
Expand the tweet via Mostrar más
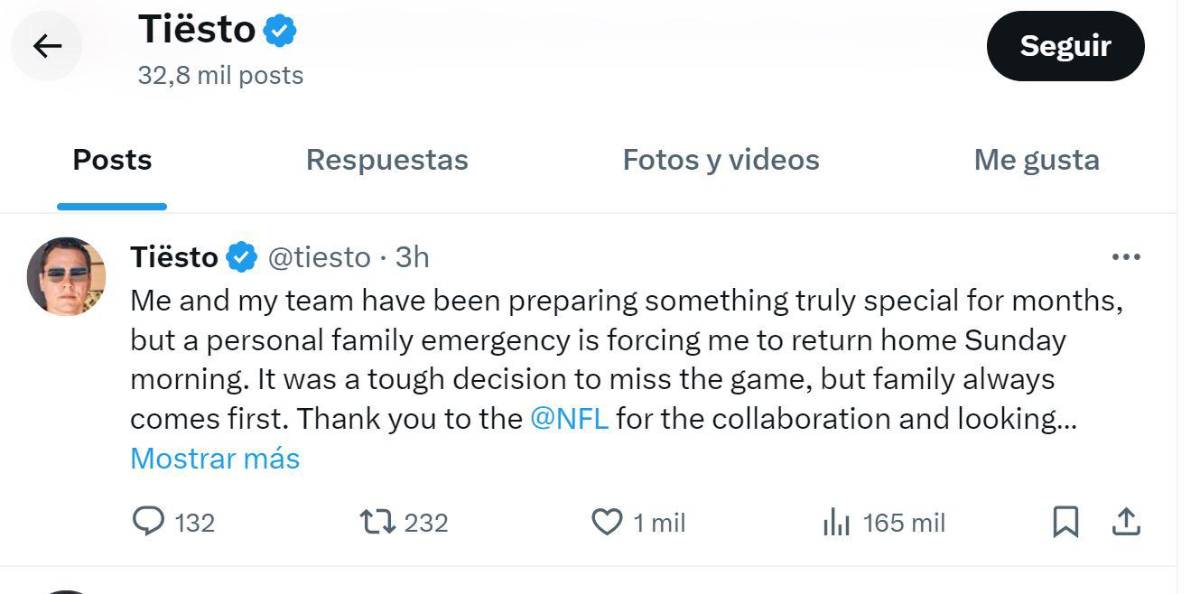point(213,458)
